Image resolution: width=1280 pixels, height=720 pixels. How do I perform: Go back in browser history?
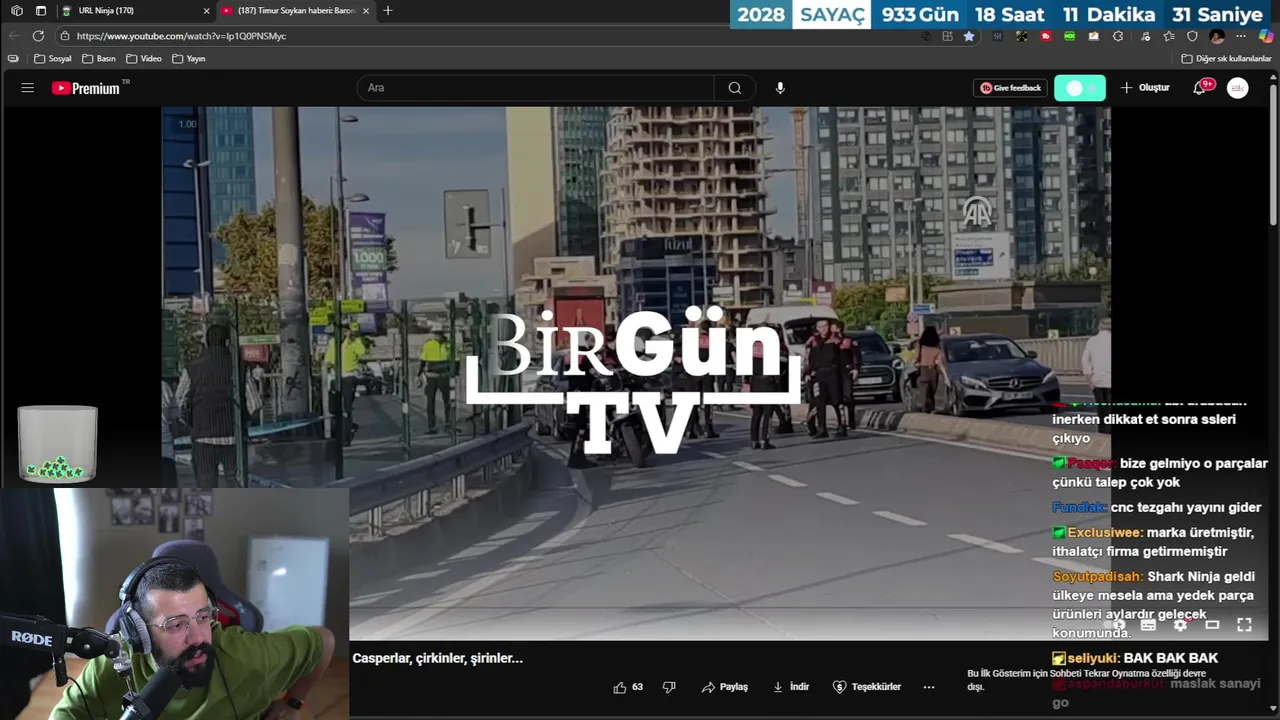click(14, 36)
